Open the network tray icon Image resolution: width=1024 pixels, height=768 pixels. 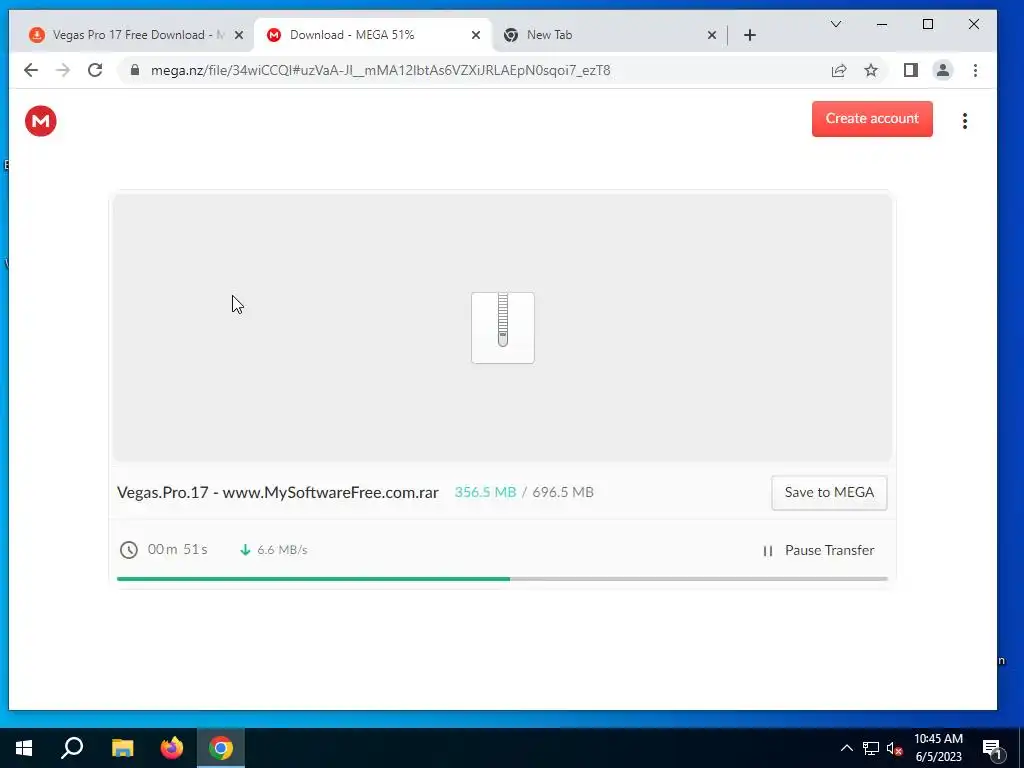tap(871, 748)
